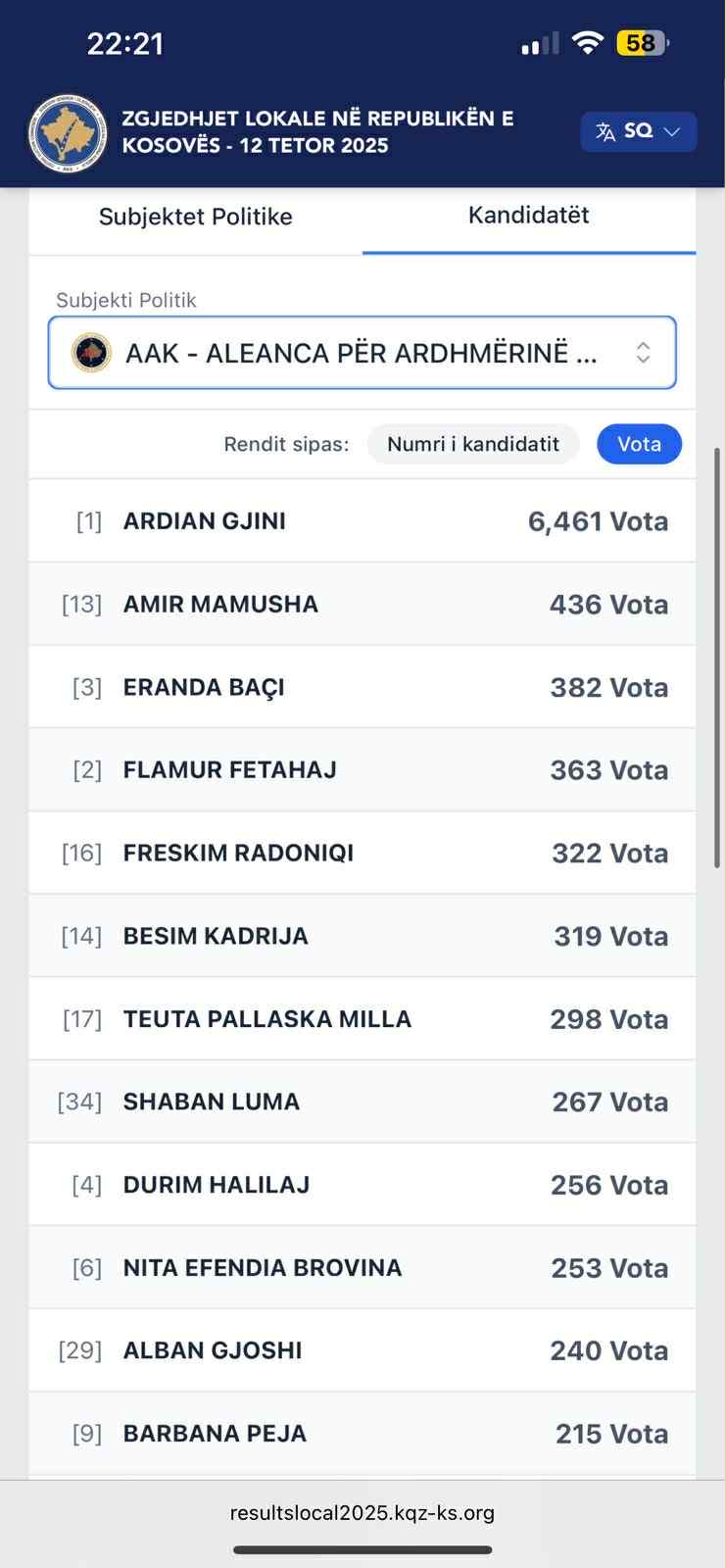
Task: Select candidate Ardian Gjini row
Action: click(362, 521)
